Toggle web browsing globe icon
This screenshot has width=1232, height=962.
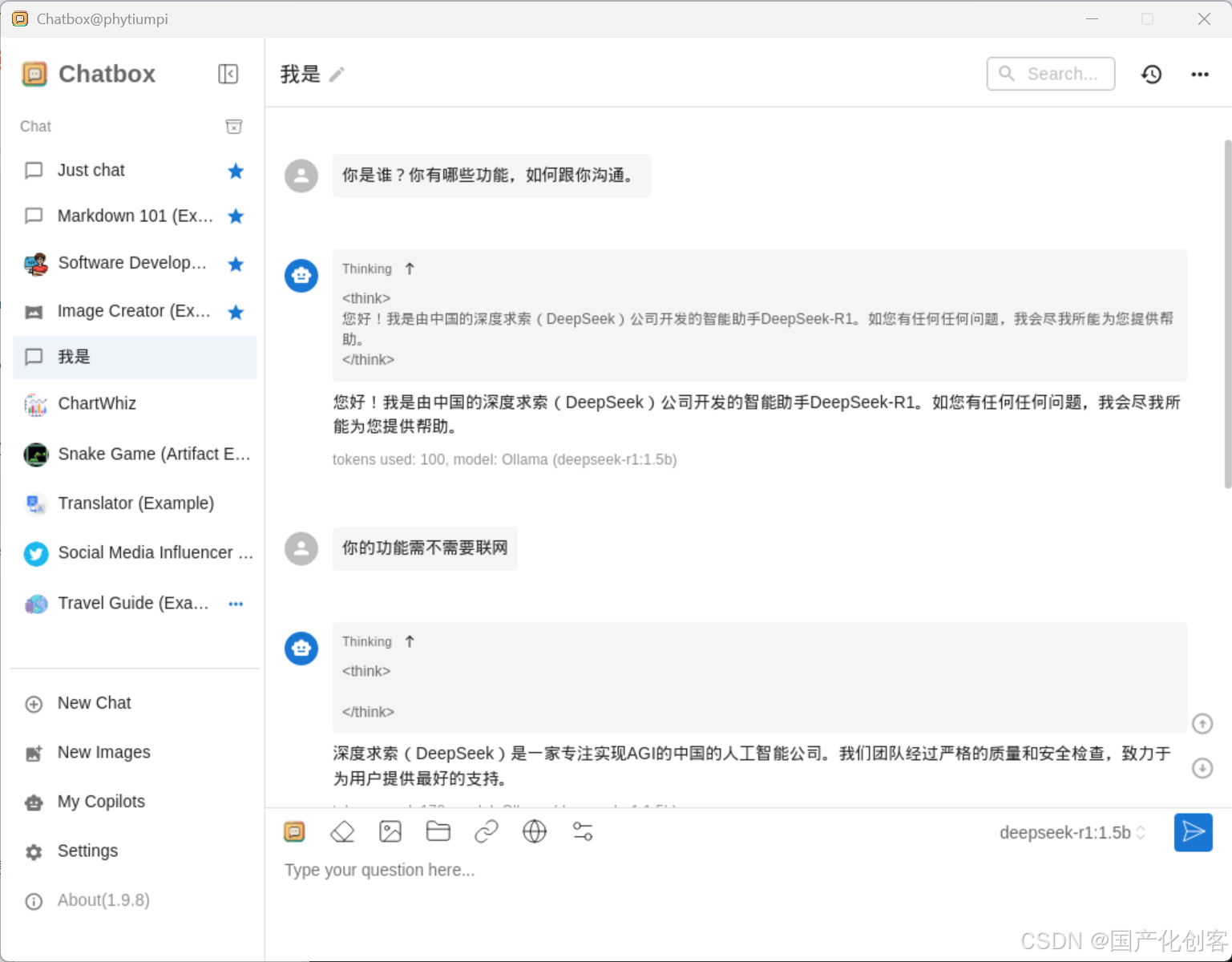(x=535, y=832)
